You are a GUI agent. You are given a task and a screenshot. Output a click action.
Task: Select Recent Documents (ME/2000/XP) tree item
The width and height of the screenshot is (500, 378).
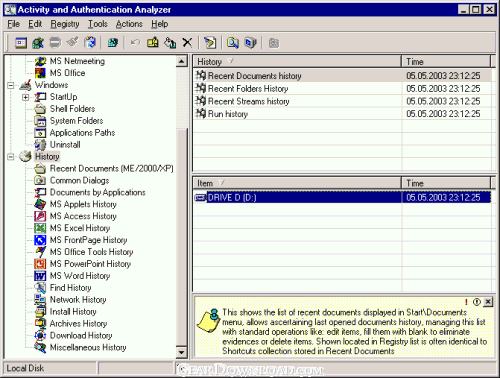point(112,169)
